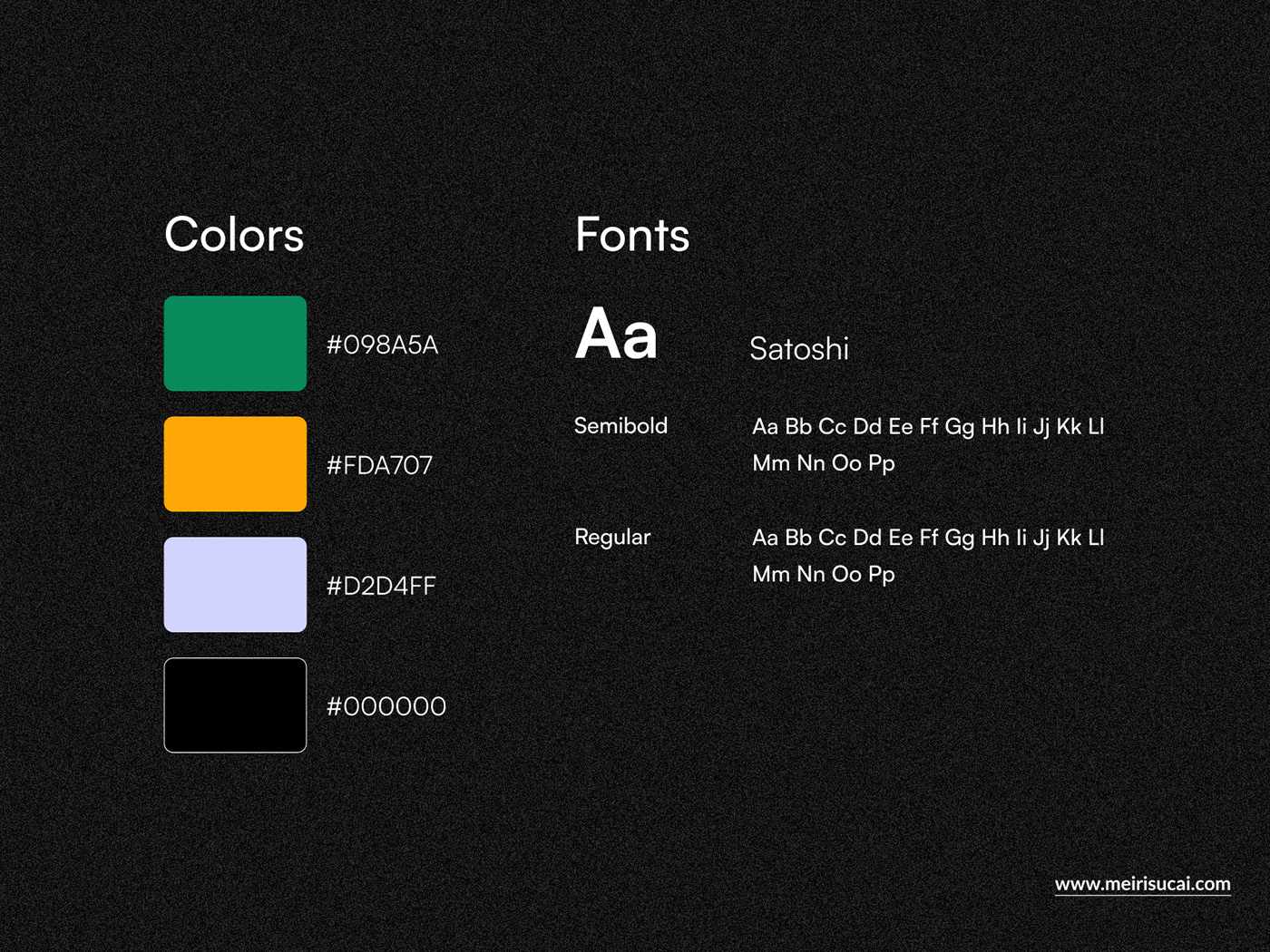
Task: Click "Mm Nn Oo Pp" in Semibold sample
Action: (824, 463)
